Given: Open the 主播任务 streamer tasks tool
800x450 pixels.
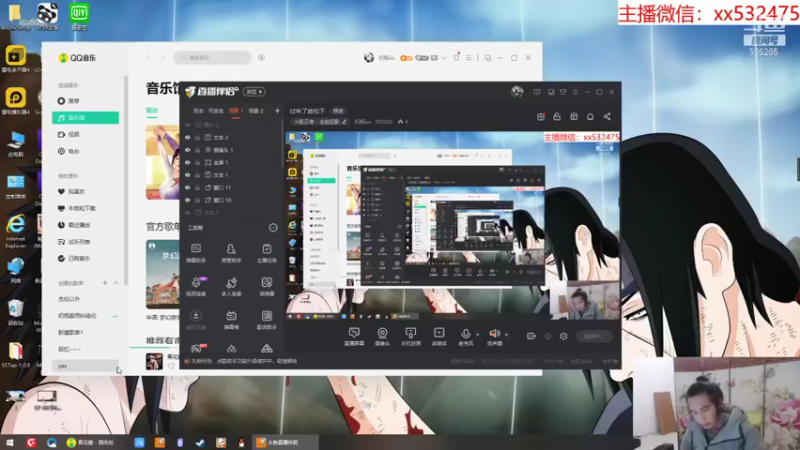Looking at the screenshot, I should [x=266, y=253].
